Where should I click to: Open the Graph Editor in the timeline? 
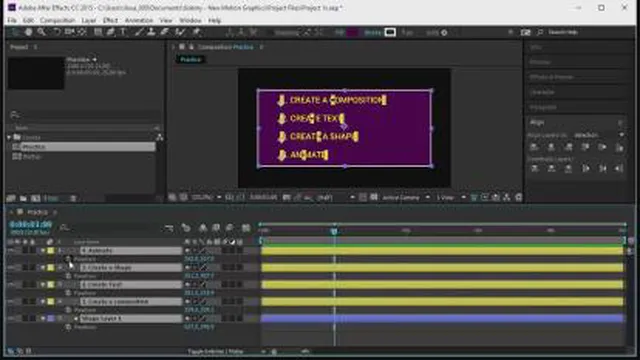point(246,228)
